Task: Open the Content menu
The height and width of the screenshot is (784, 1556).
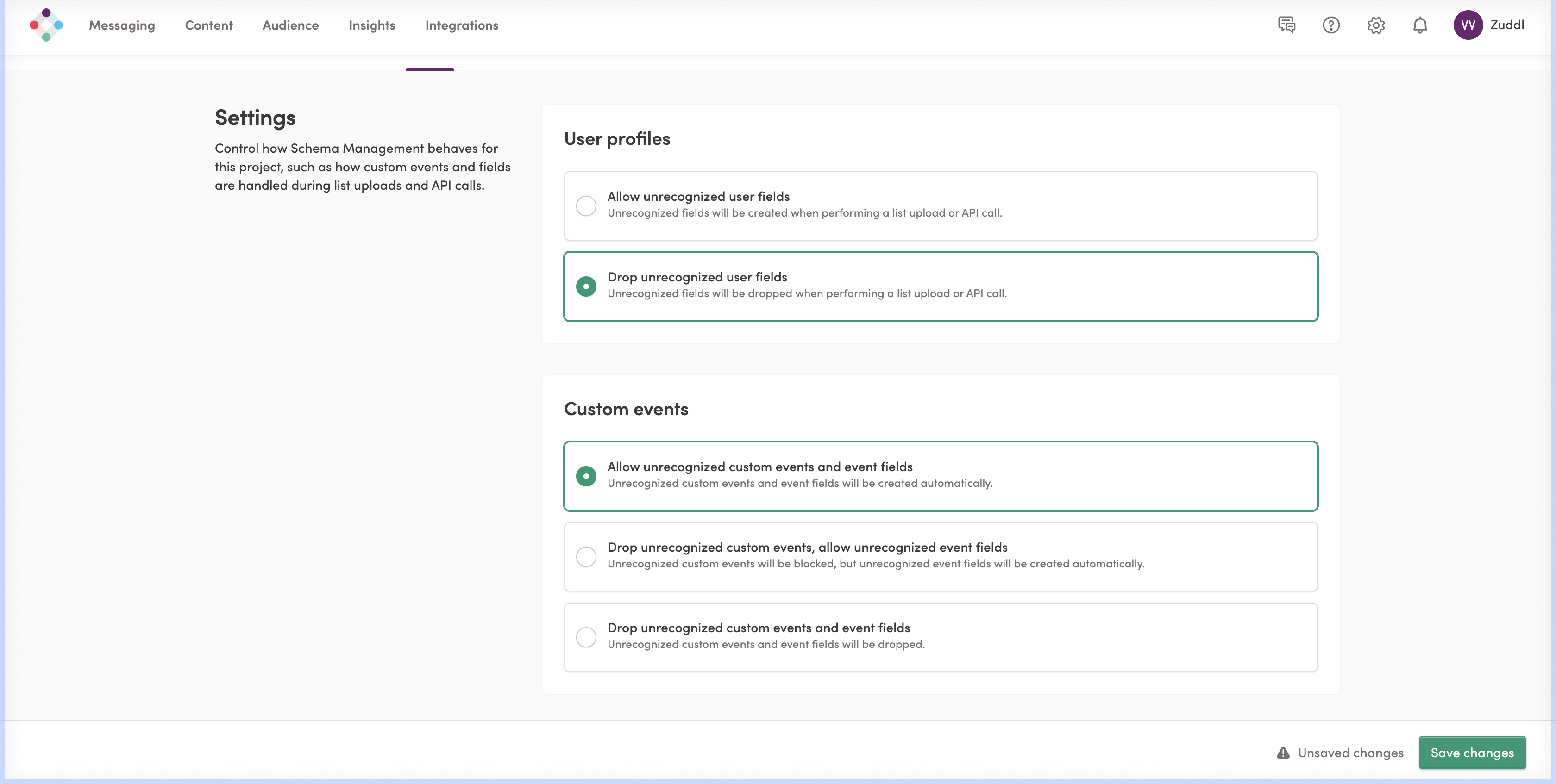Action: pos(208,25)
